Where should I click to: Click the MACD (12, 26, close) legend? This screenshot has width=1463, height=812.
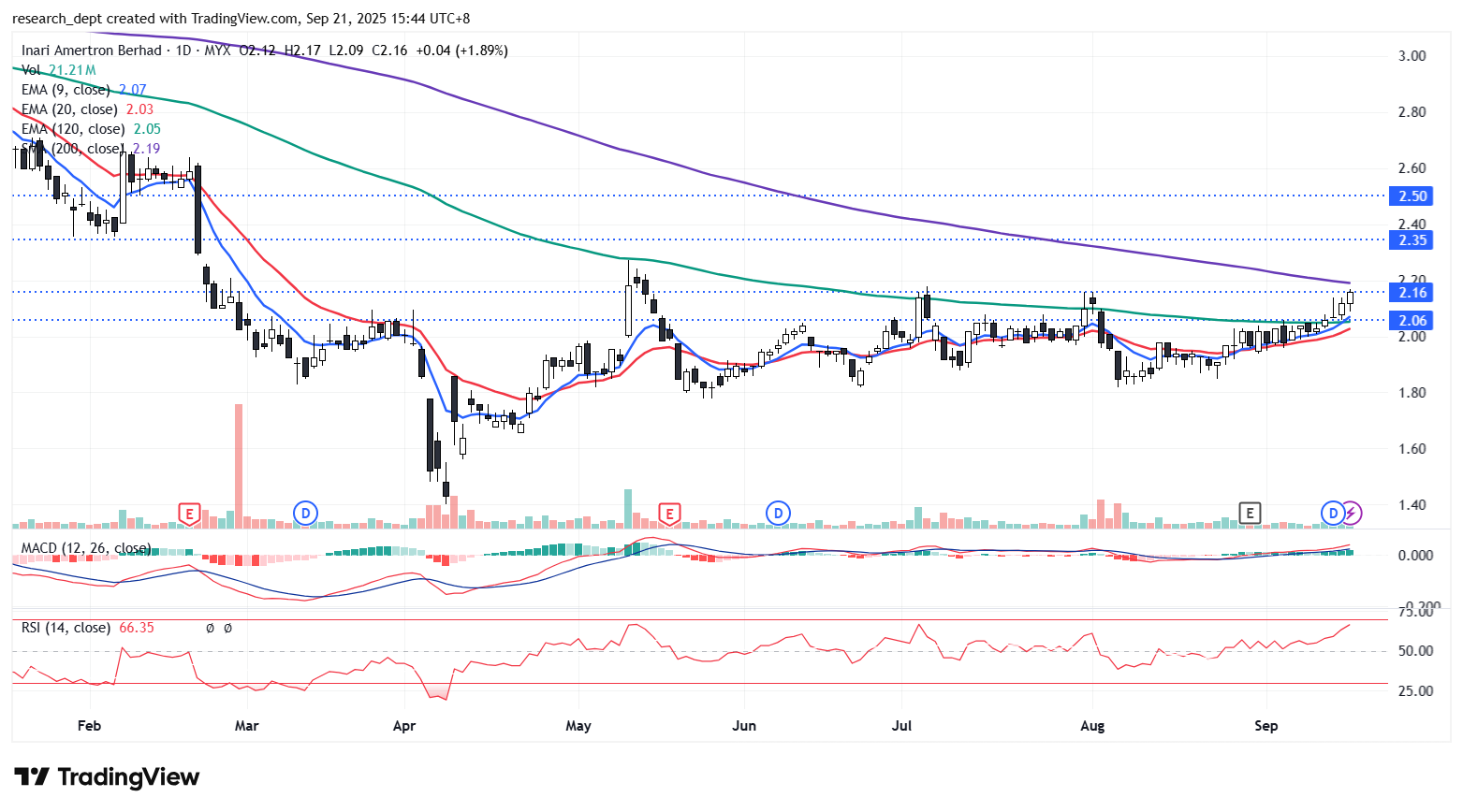click(x=85, y=548)
